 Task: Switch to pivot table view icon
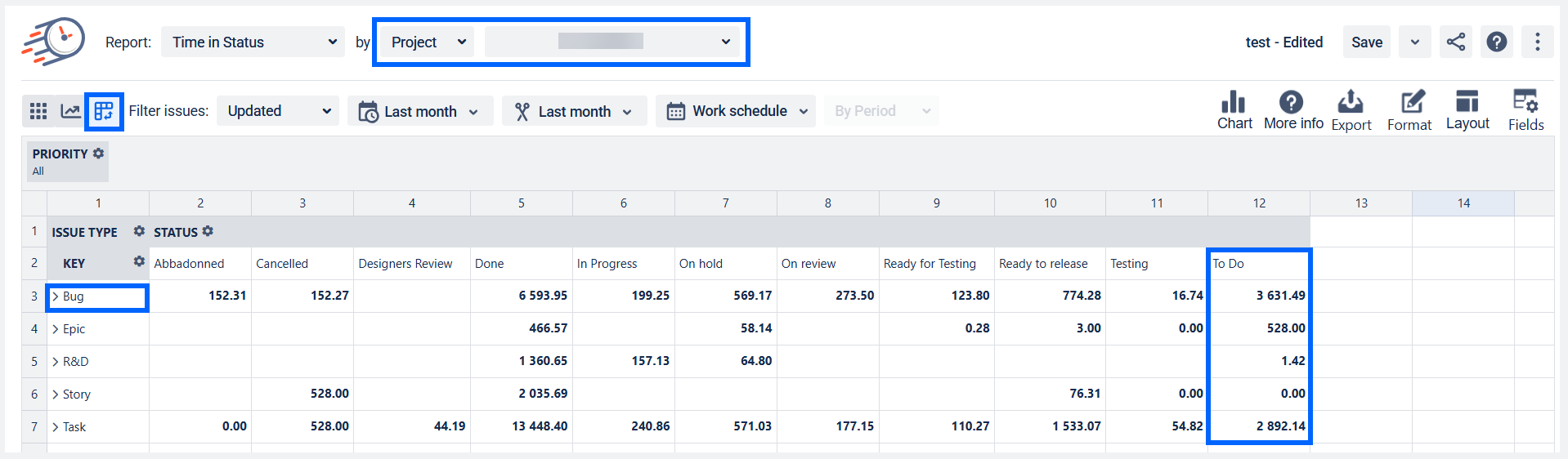104,111
